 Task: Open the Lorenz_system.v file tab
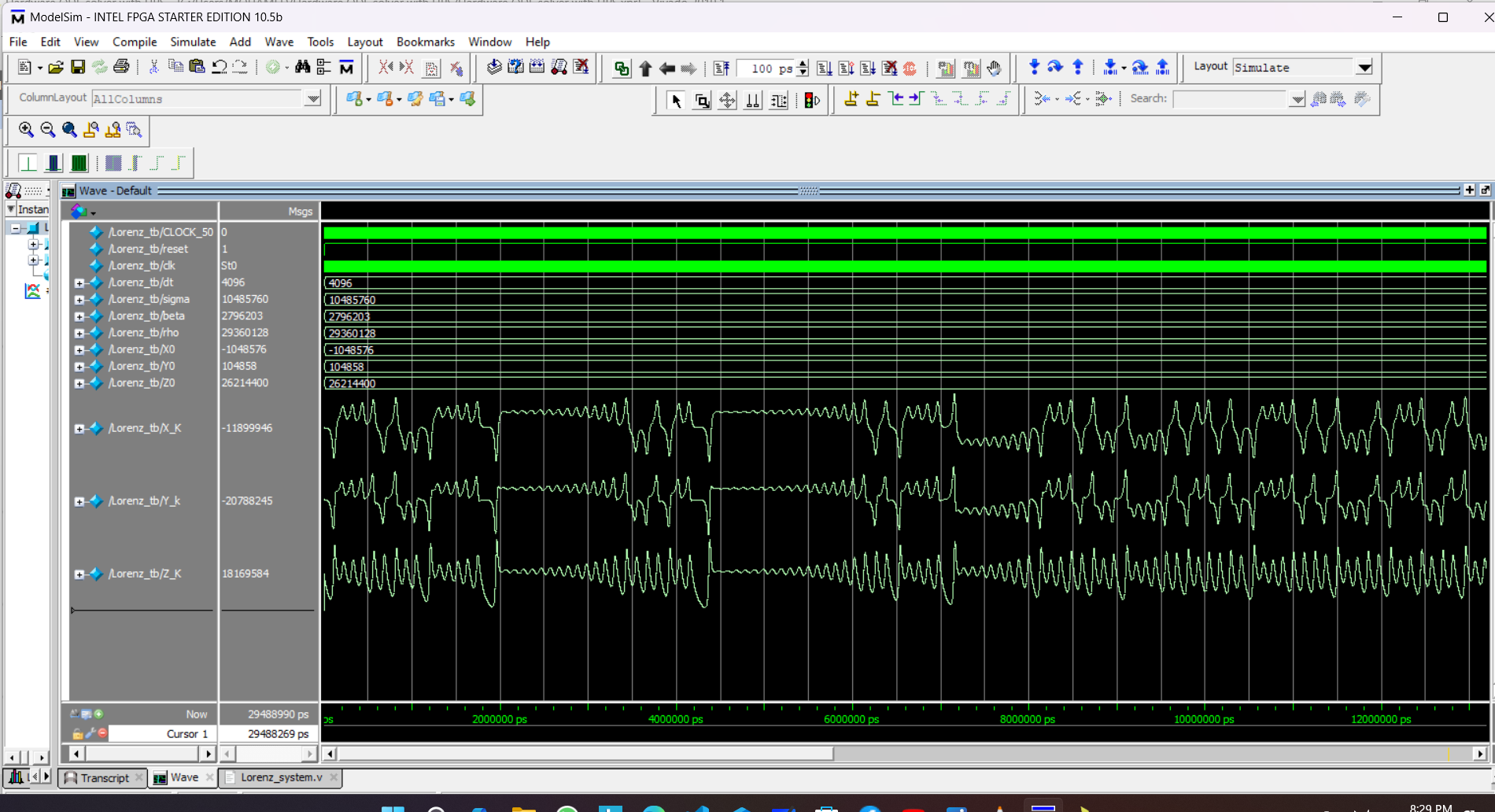[281, 777]
